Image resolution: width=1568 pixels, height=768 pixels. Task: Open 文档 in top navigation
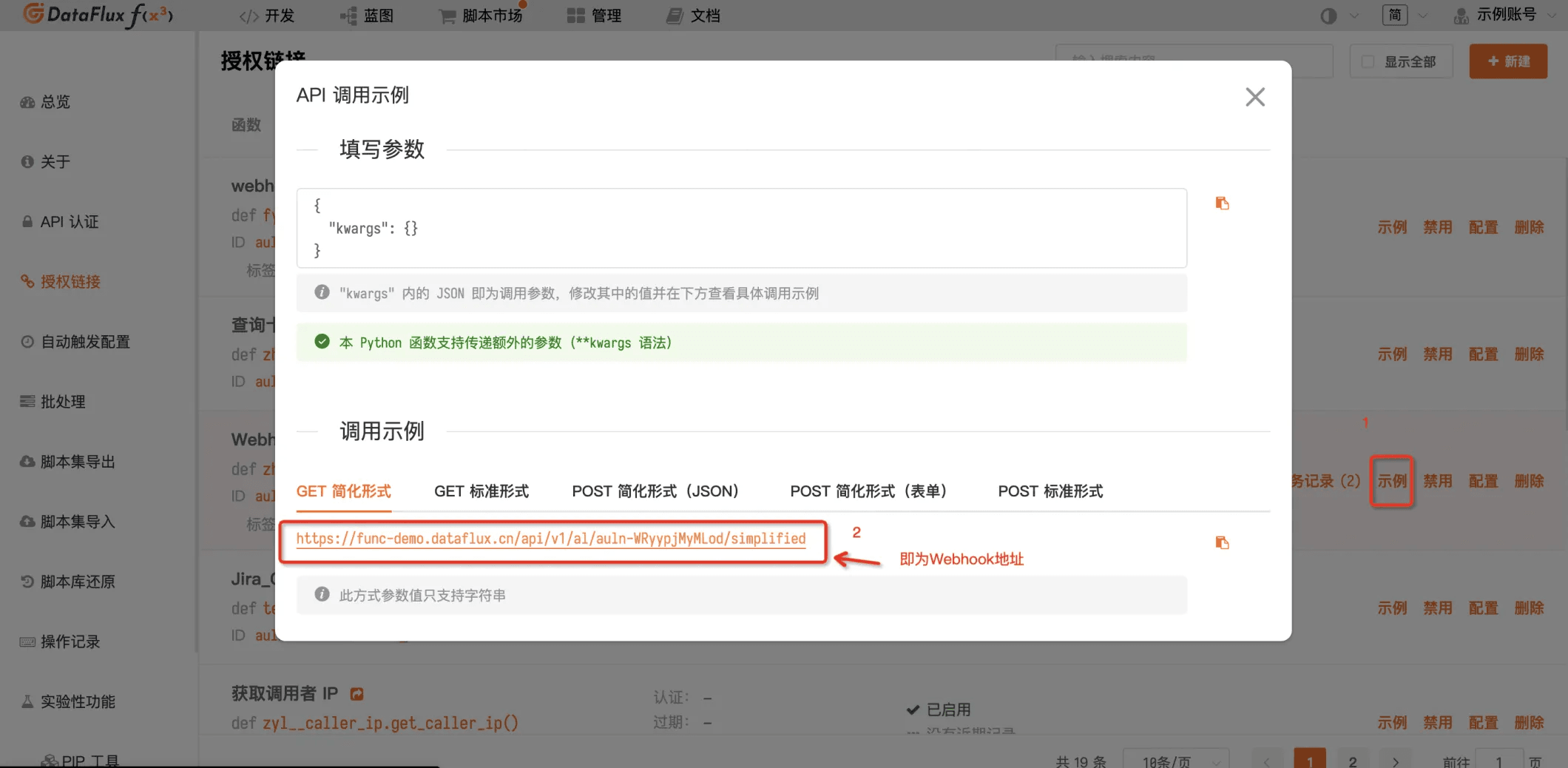click(x=693, y=16)
